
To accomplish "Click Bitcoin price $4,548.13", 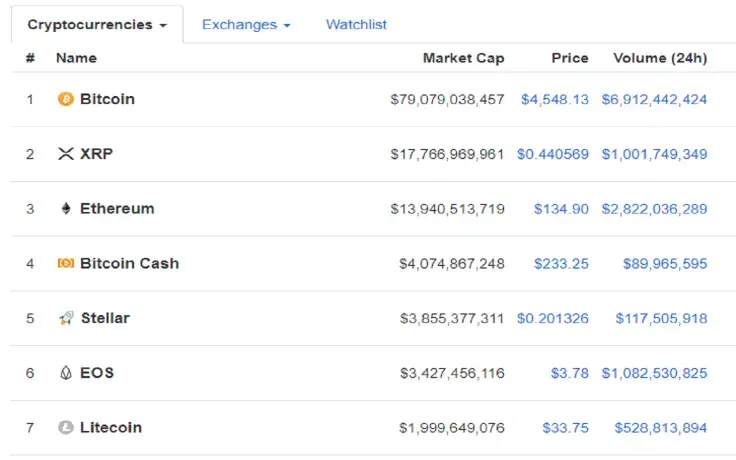I will point(555,99).
